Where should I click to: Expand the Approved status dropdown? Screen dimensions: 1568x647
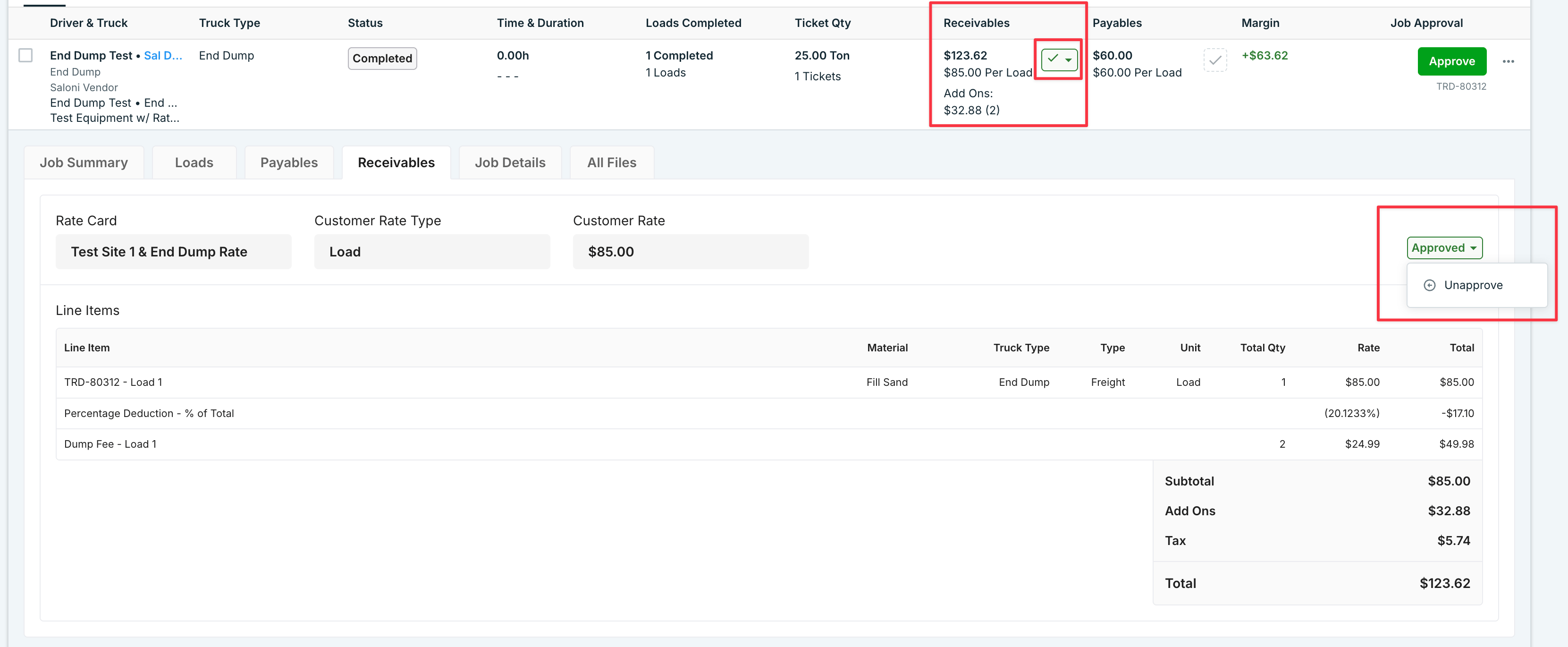coord(1444,248)
